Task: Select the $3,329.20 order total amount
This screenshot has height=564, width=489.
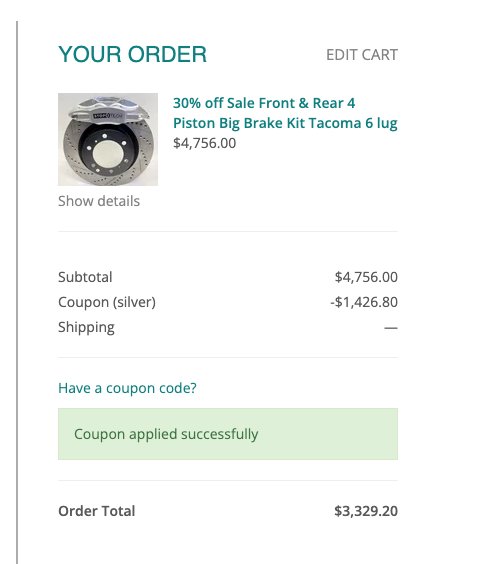Action: click(x=366, y=511)
